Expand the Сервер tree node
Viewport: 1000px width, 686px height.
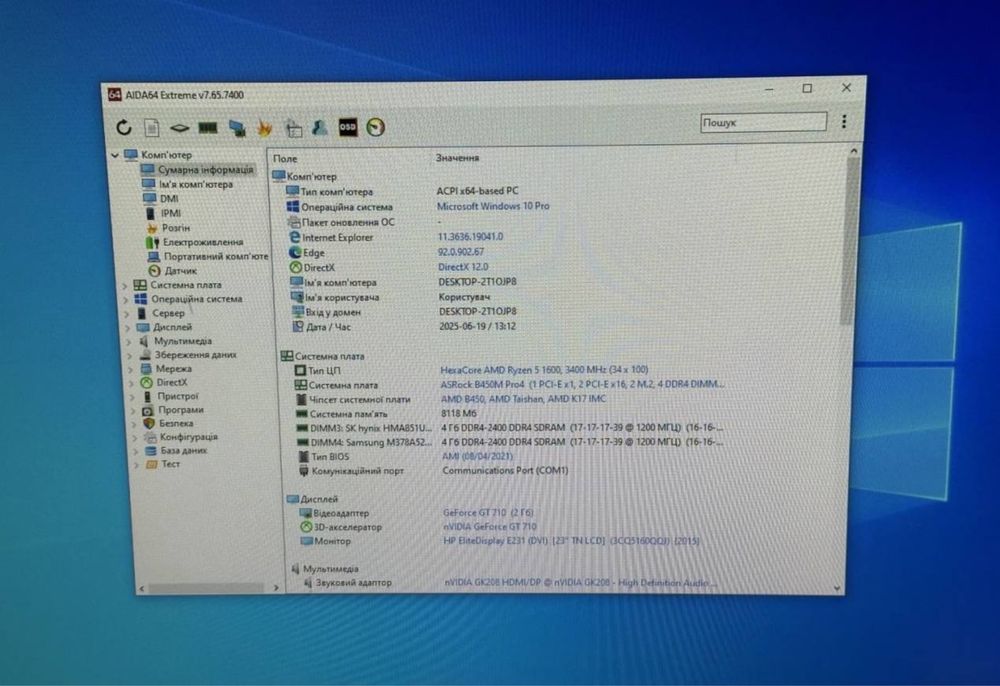[x=126, y=314]
